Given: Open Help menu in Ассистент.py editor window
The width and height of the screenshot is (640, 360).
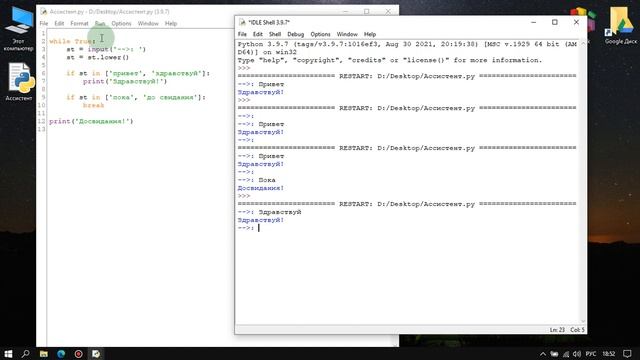Looking at the screenshot, I should click(171, 23).
